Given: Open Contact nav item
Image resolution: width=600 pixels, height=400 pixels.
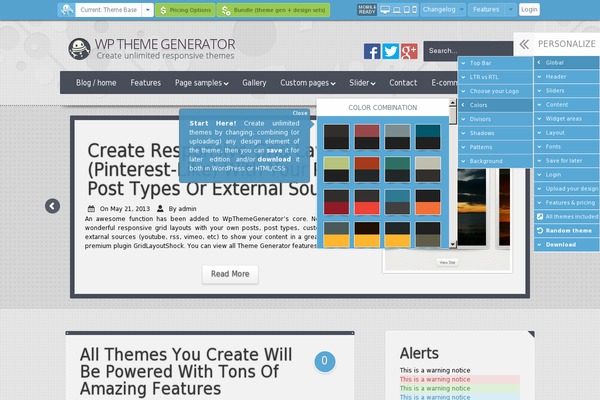Looking at the screenshot, I should click(x=403, y=83).
